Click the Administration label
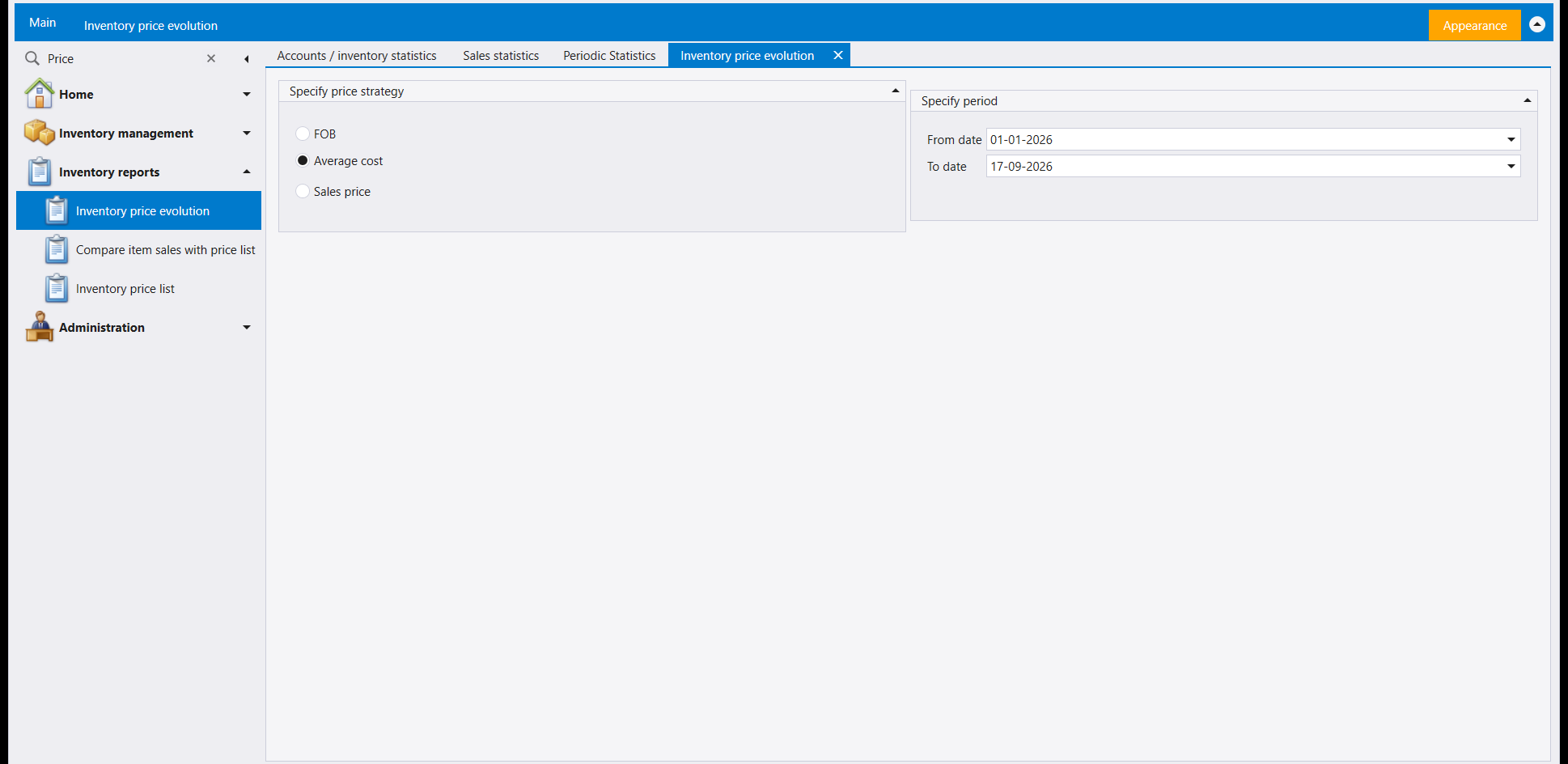Viewport: 1568px width, 764px height. (102, 327)
